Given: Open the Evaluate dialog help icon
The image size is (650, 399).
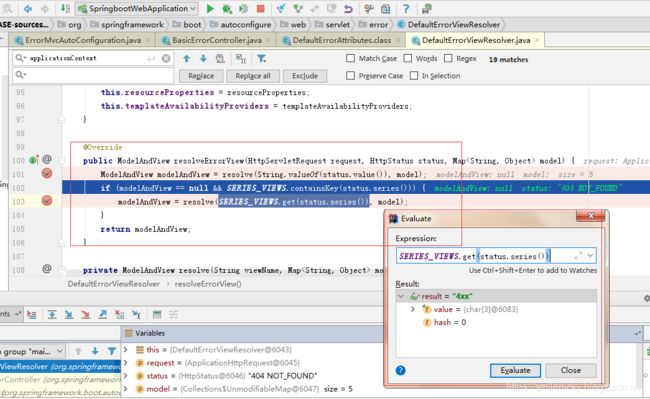Looking at the screenshot, I should point(400,370).
